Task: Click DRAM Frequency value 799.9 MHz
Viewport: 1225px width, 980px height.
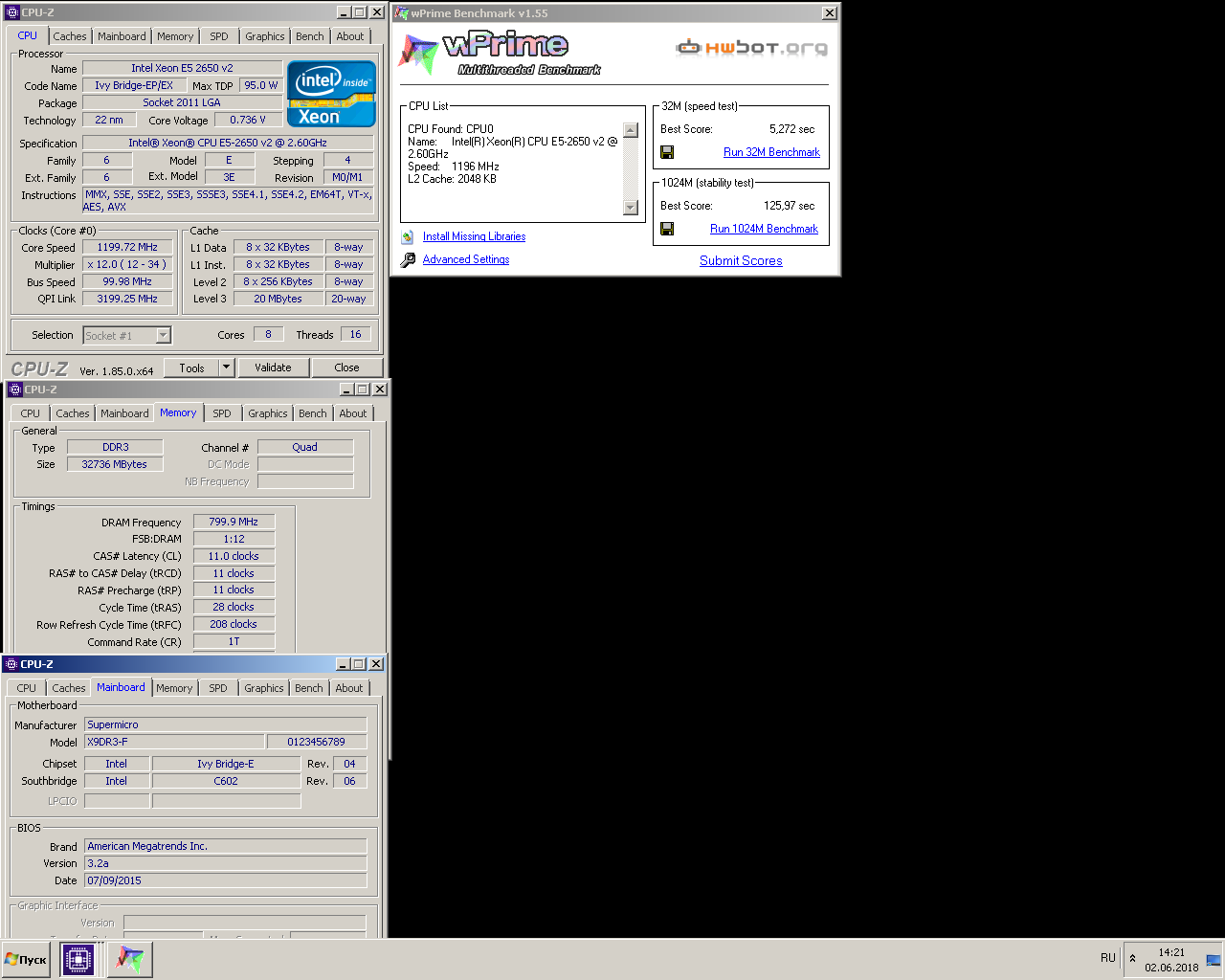Action: 234,522
